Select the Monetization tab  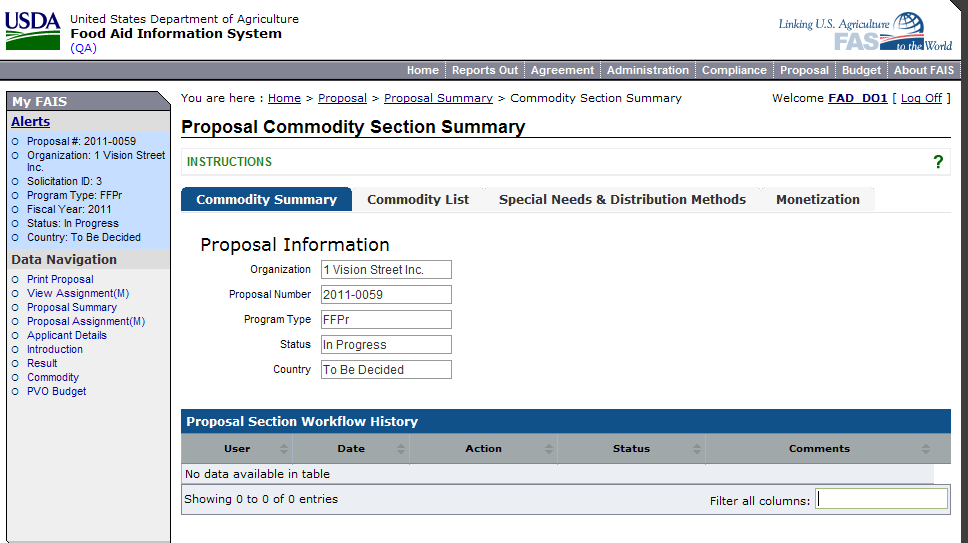(x=817, y=200)
